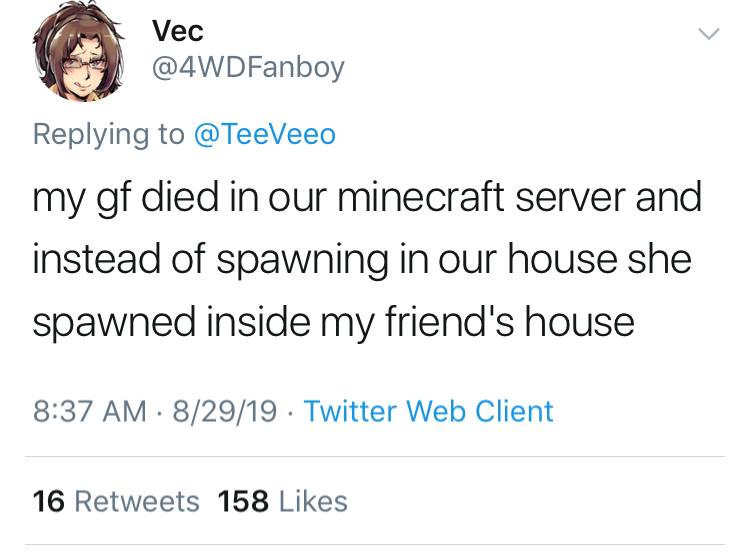Viewport: 750px width, 556px height.
Task: View the Likes list label
Action: click(314, 501)
